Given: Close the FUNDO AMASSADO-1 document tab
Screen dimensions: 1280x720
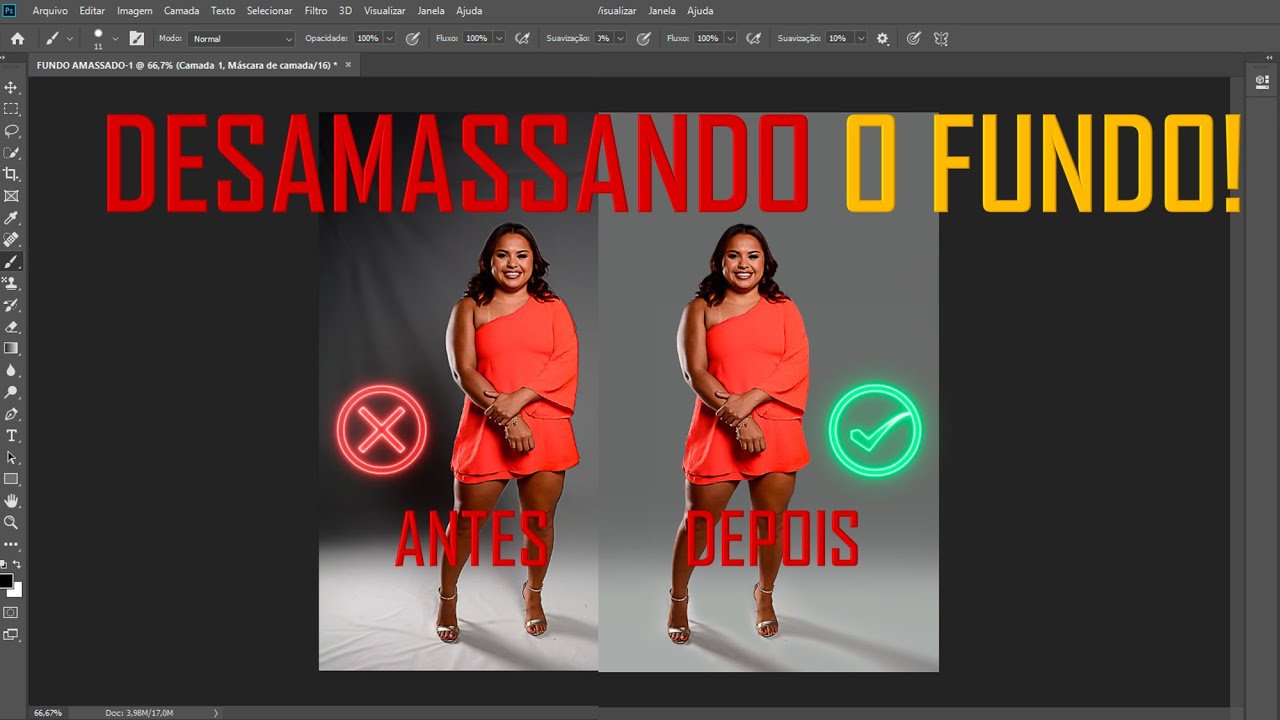Looking at the screenshot, I should (x=348, y=64).
